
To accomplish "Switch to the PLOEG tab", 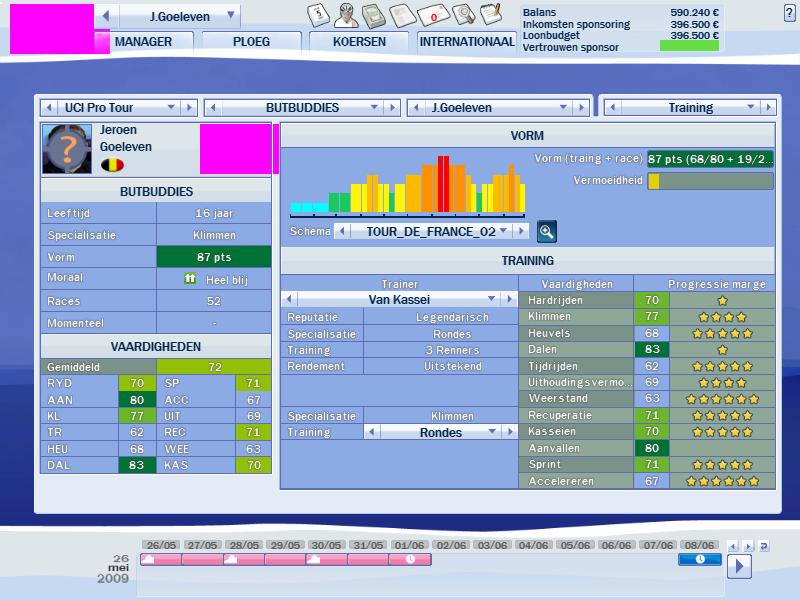I will (250, 42).
